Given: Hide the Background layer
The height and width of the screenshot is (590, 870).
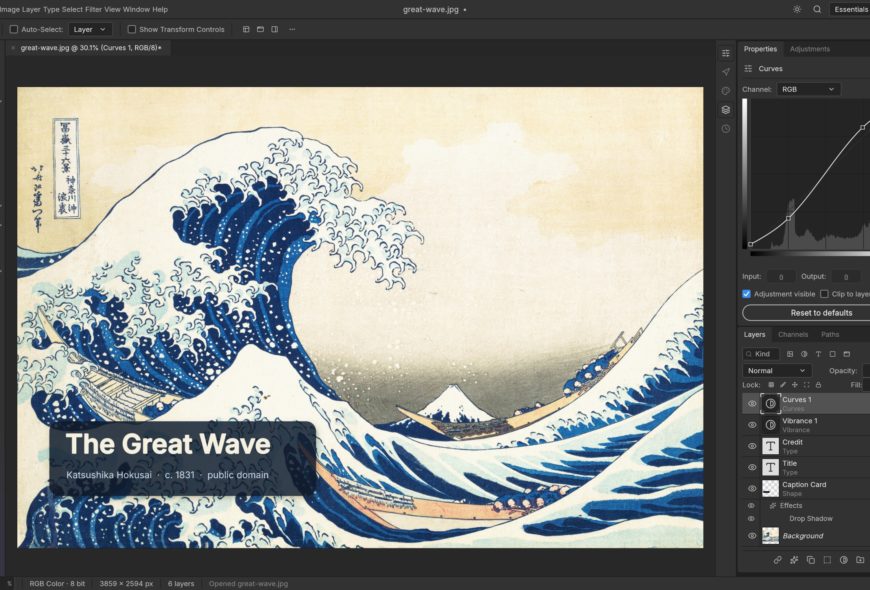Looking at the screenshot, I should (752, 536).
